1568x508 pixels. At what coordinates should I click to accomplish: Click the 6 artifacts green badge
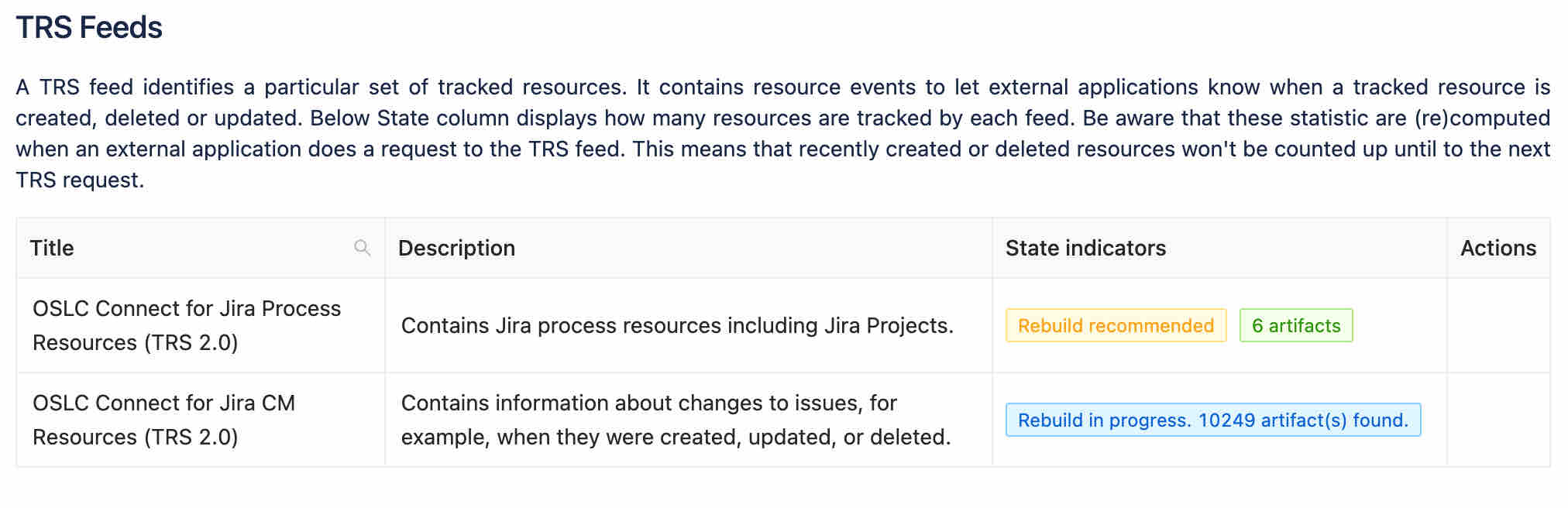pos(1296,325)
